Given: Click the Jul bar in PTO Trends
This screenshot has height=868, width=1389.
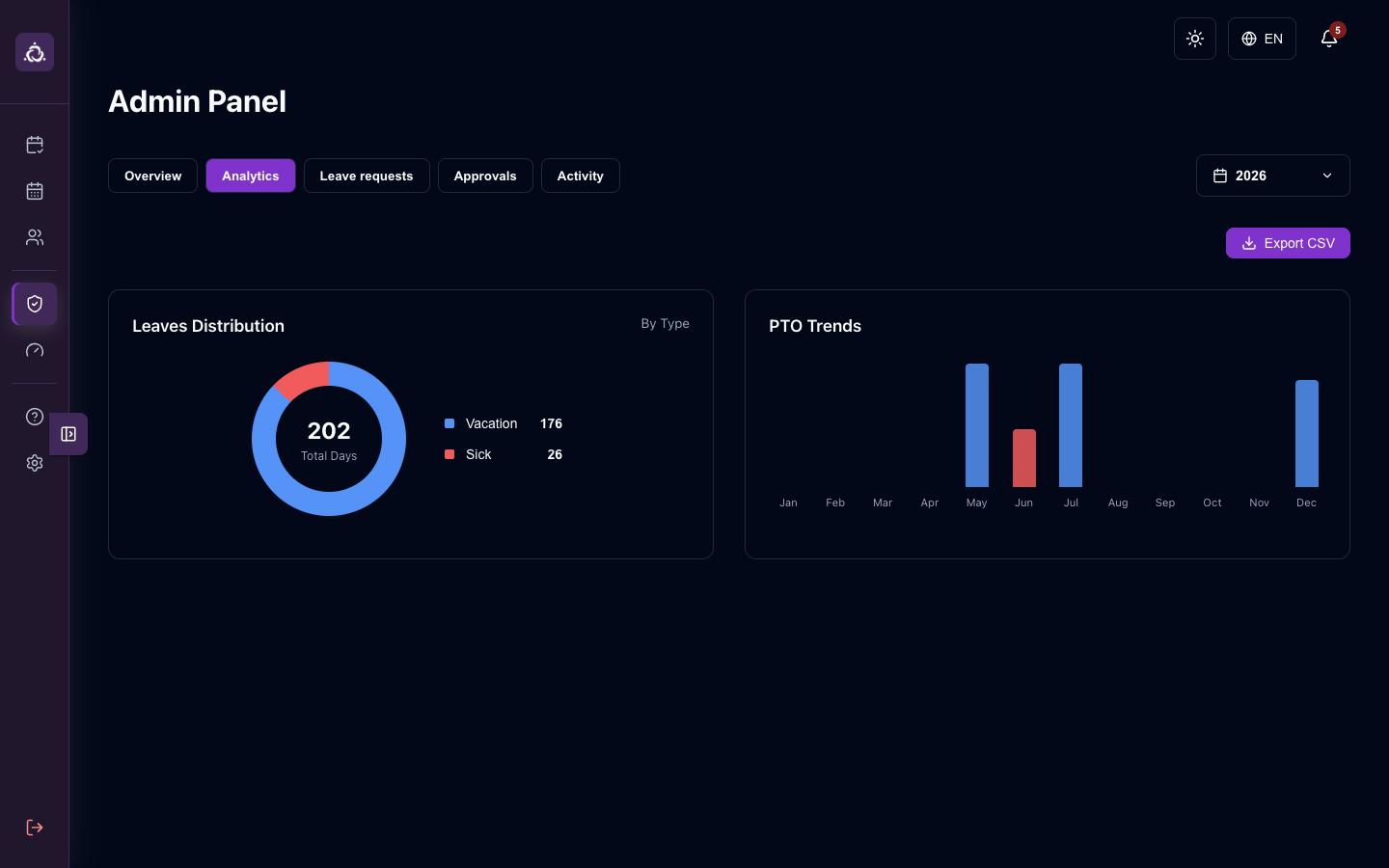Looking at the screenshot, I should tap(1071, 425).
